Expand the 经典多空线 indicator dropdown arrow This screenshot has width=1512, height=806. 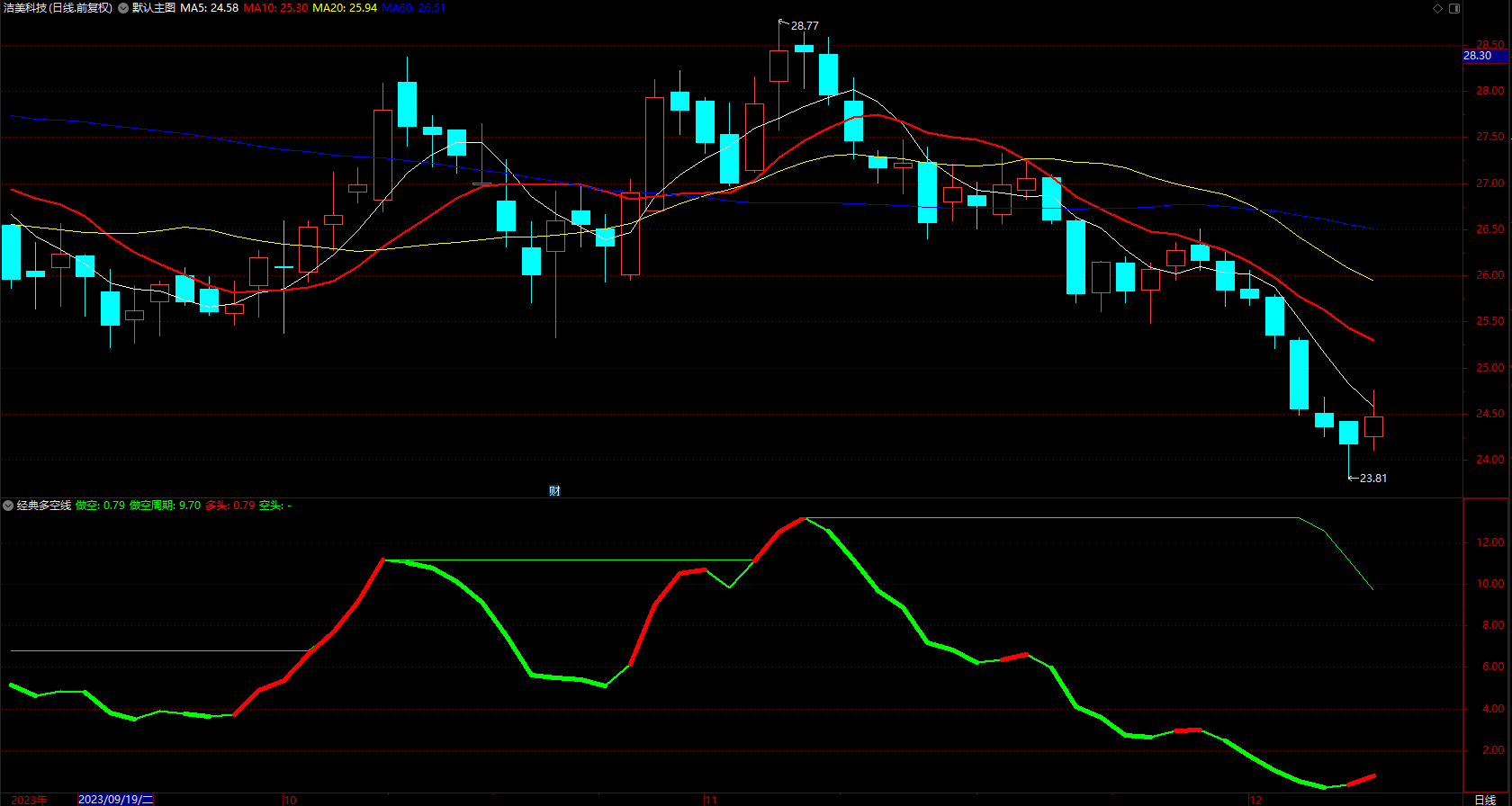pos(8,506)
